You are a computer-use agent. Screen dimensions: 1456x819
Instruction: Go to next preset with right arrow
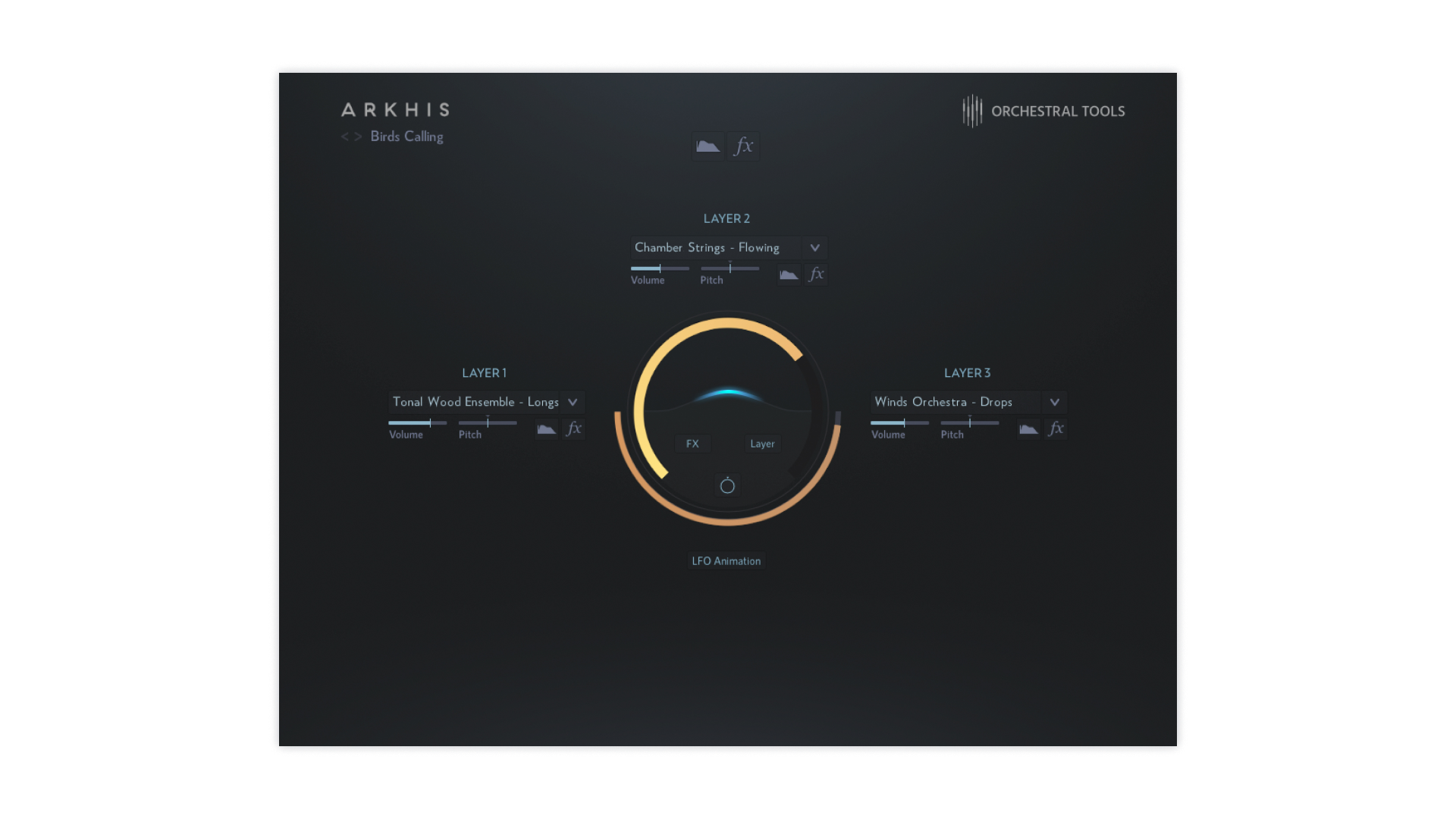tap(358, 137)
